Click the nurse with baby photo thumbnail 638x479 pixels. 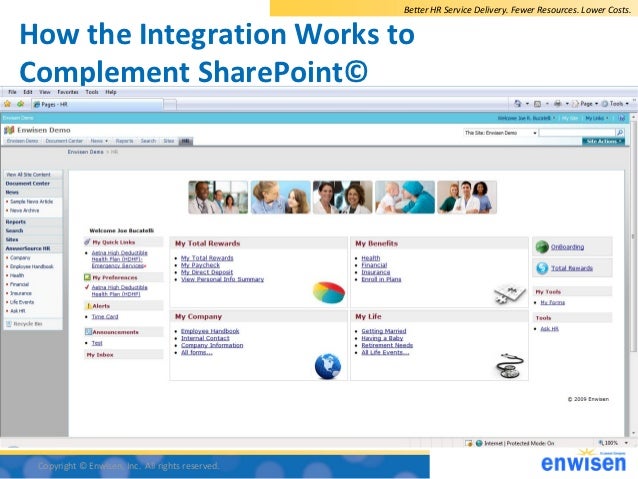click(405, 197)
